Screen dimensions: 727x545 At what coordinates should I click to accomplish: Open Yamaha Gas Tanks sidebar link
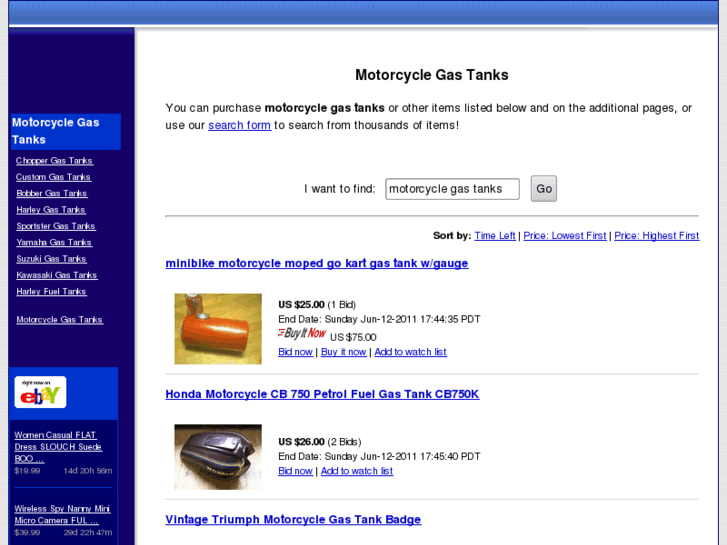click(x=54, y=243)
